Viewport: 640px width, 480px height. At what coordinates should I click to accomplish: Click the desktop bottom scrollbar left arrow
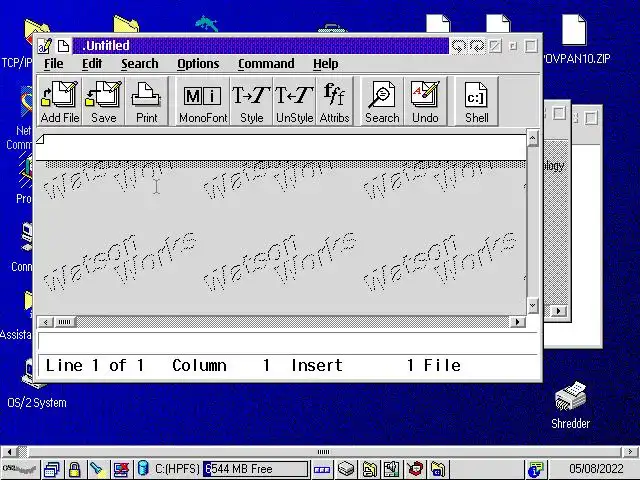pos(9,451)
